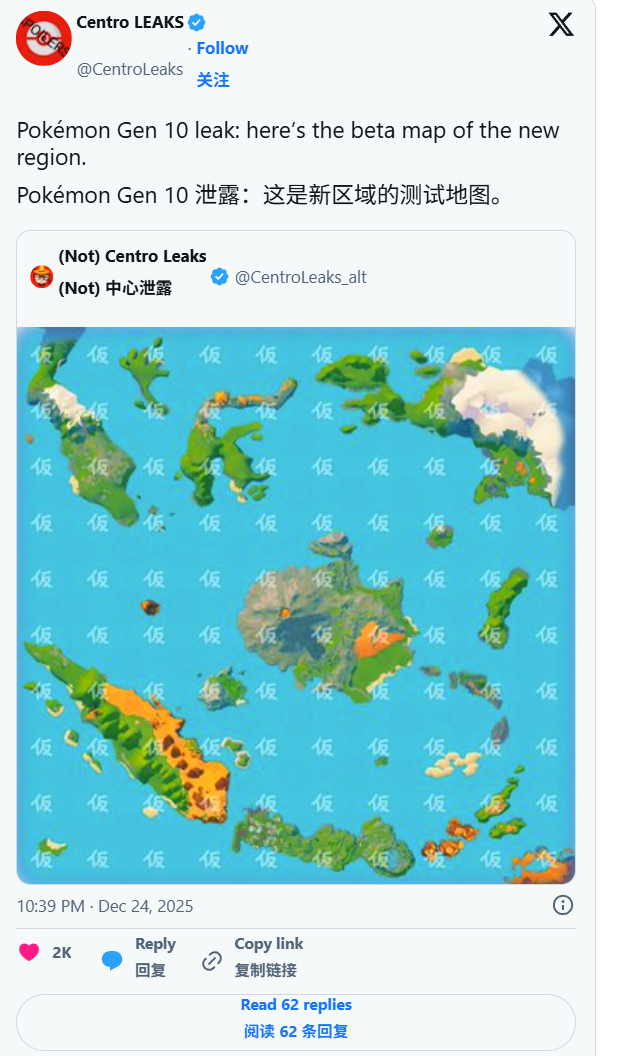The height and width of the screenshot is (1056, 619).
Task: Follow the Centro LEAKS account
Action: coord(222,48)
